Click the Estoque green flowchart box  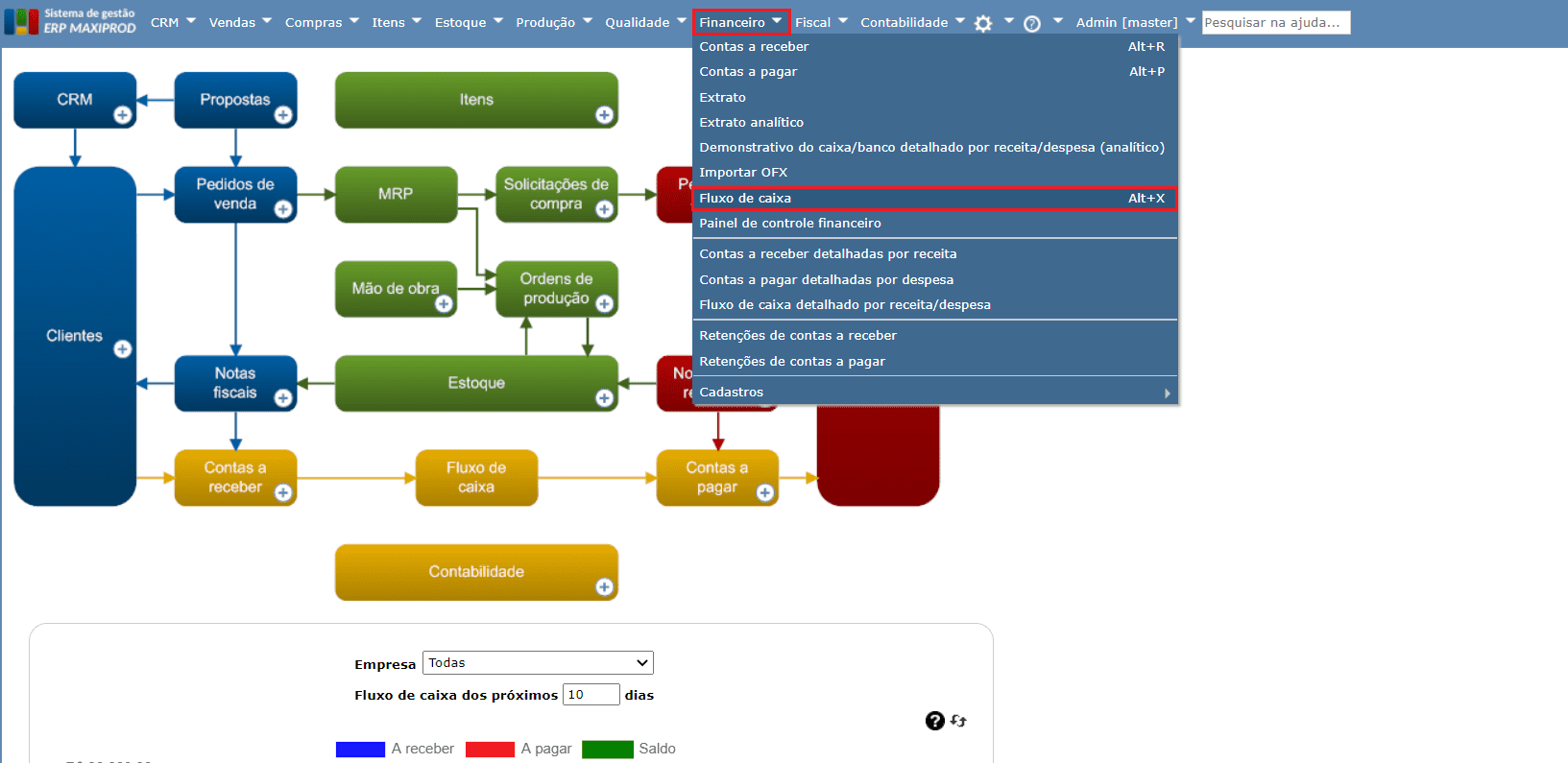pyautogui.click(x=476, y=383)
